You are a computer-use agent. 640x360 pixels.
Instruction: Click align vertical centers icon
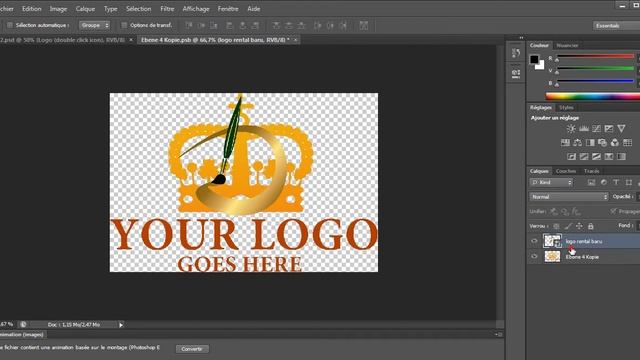[202, 25]
